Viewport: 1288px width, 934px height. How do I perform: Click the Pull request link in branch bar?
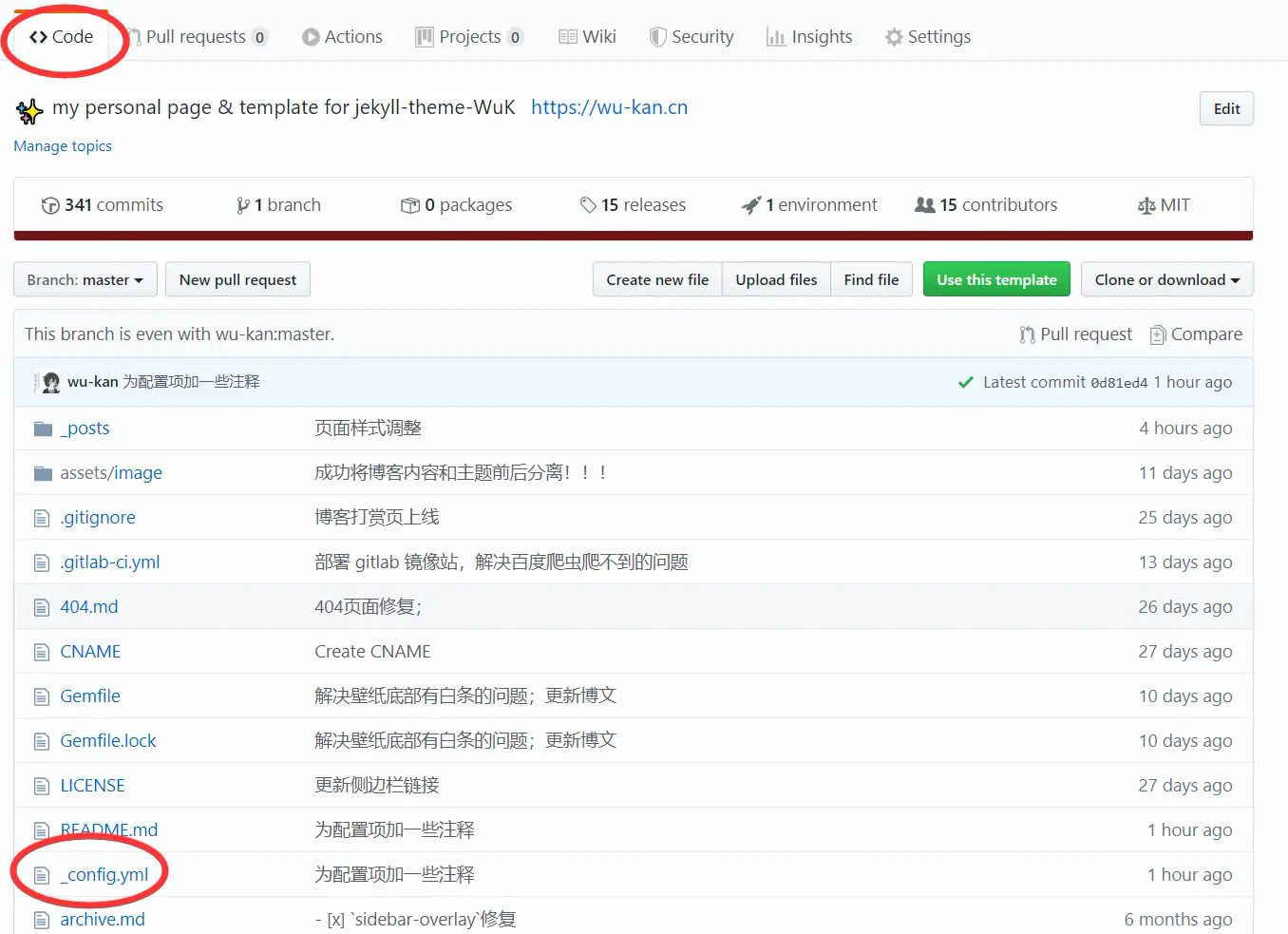point(1075,334)
